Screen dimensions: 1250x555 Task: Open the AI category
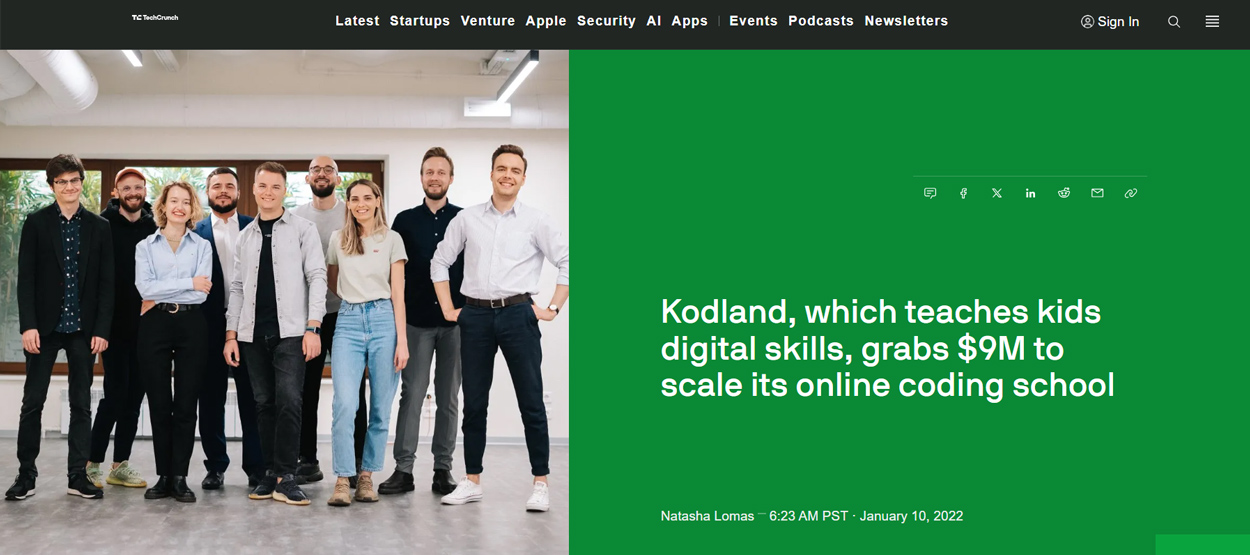coord(654,21)
